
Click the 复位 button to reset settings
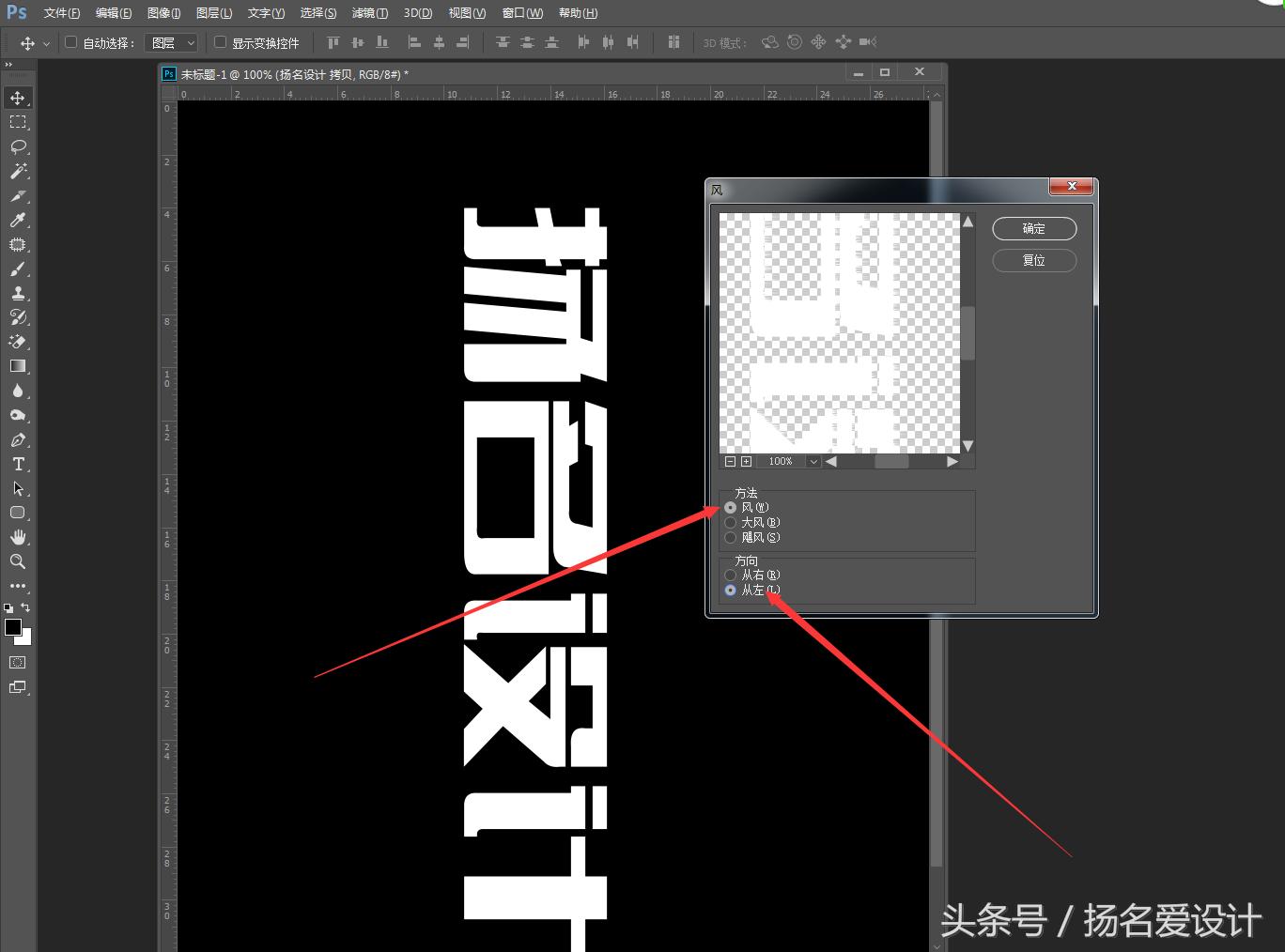[1033, 260]
